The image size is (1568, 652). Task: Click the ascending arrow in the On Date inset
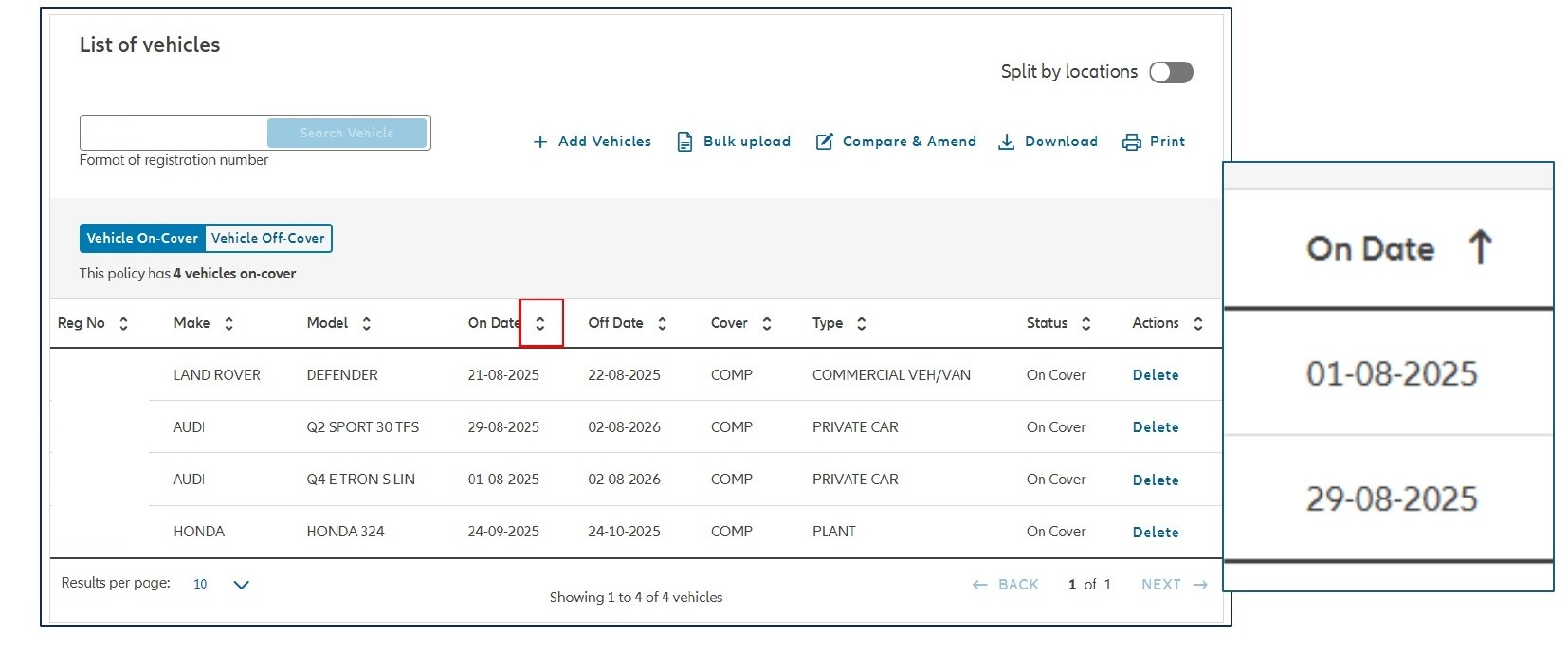tap(1480, 248)
